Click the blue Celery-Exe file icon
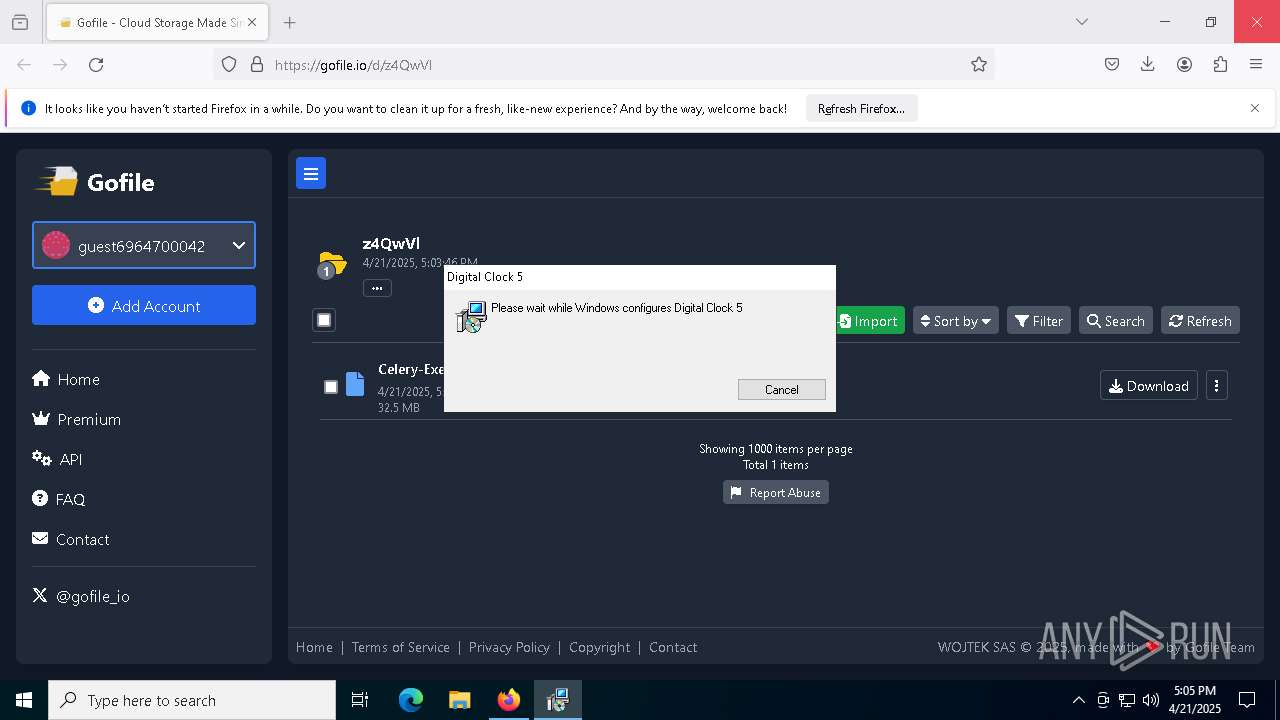Image resolution: width=1280 pixels, height=720 pixels. click(355, 385)
